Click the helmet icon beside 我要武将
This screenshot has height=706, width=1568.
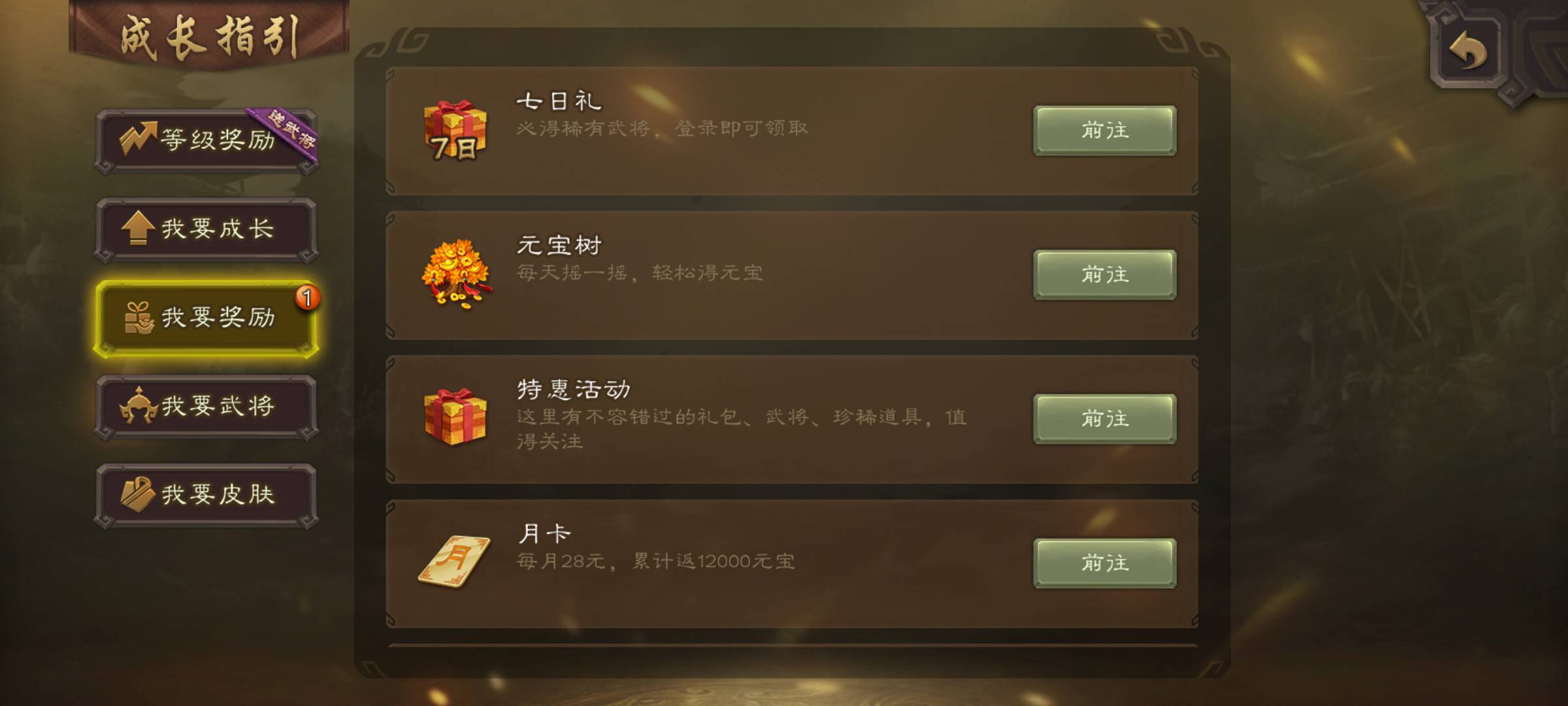point(138,405)
